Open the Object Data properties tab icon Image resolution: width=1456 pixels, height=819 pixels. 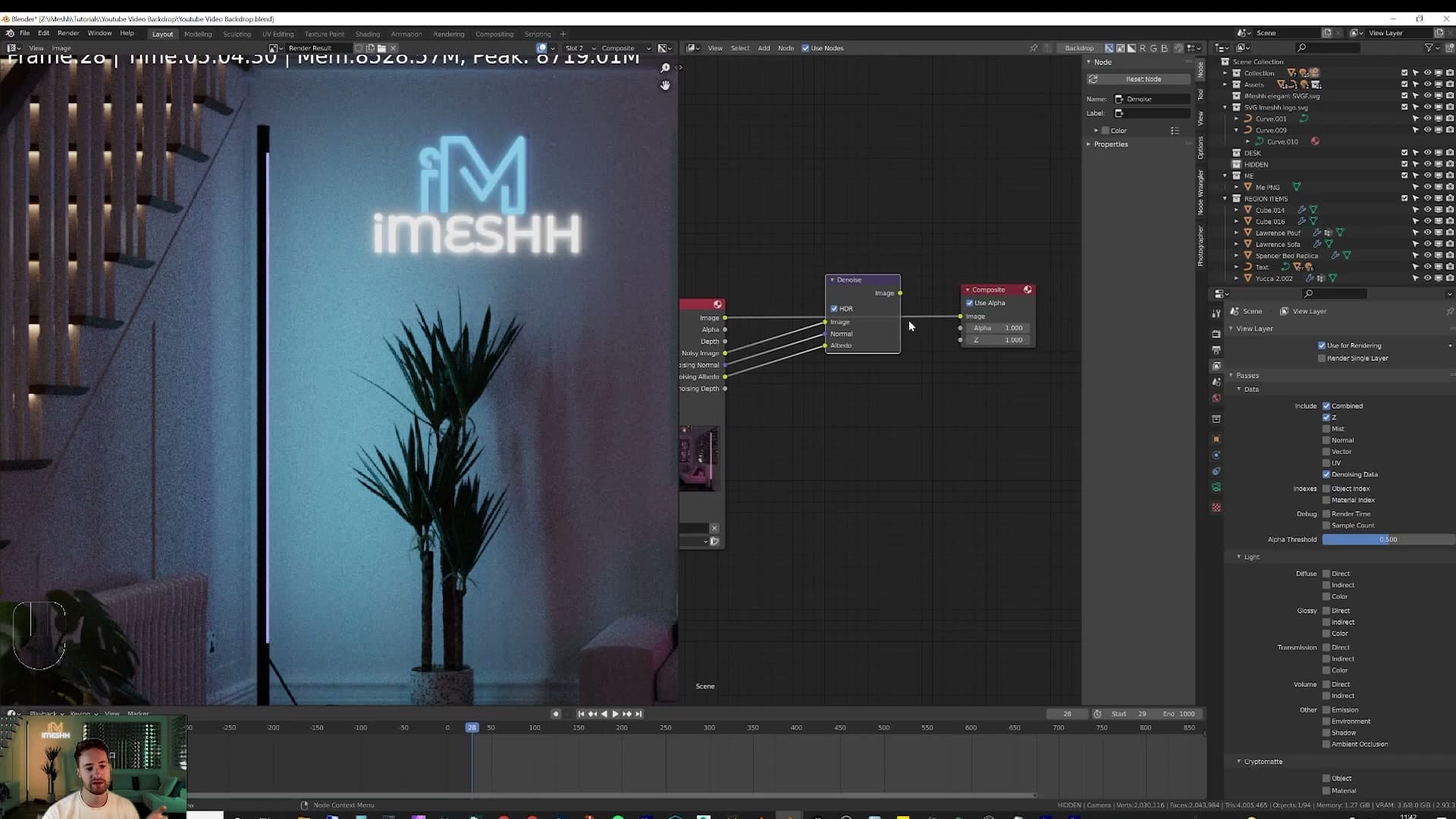(x=1216, y=488)
